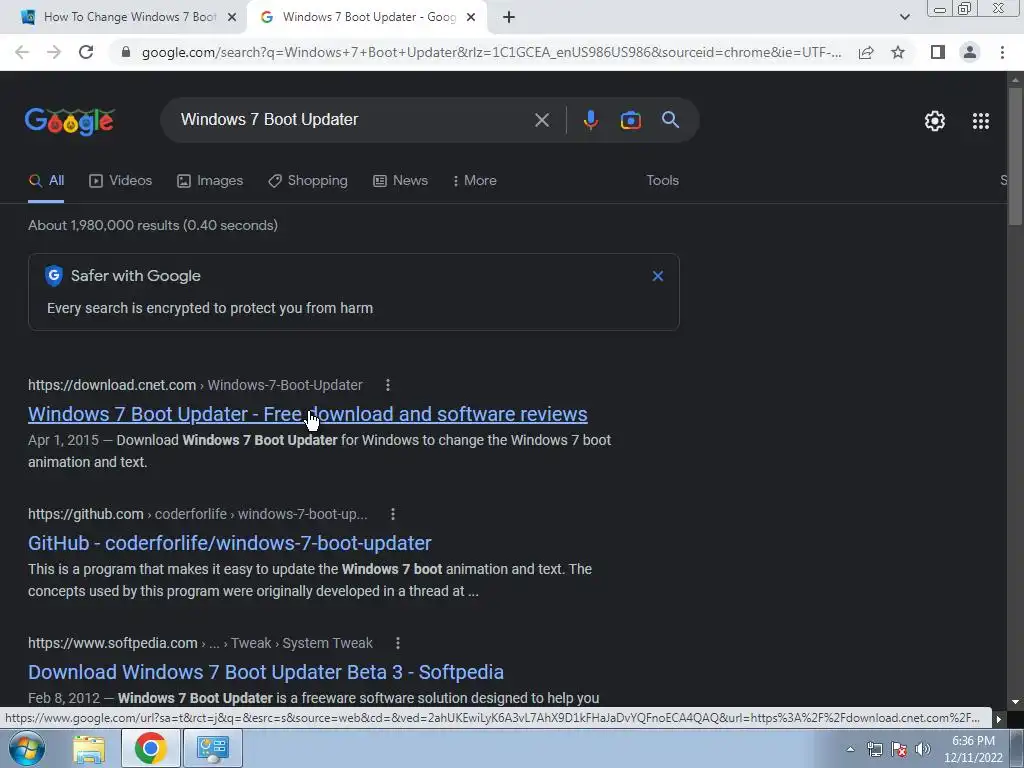Open the Control Panel taskbar item
The width and height of the screenshot is (1024, 768).
coord(213,748)
